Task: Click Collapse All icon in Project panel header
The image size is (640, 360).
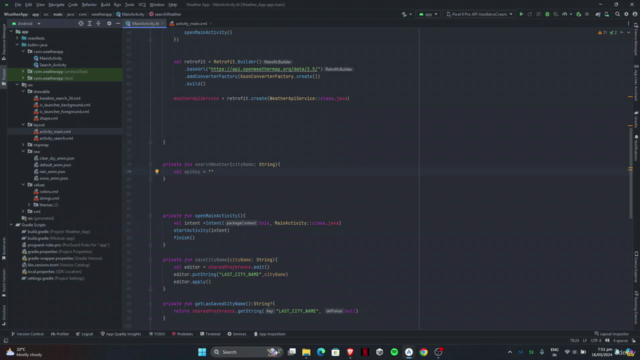Action: coord(98,24)
